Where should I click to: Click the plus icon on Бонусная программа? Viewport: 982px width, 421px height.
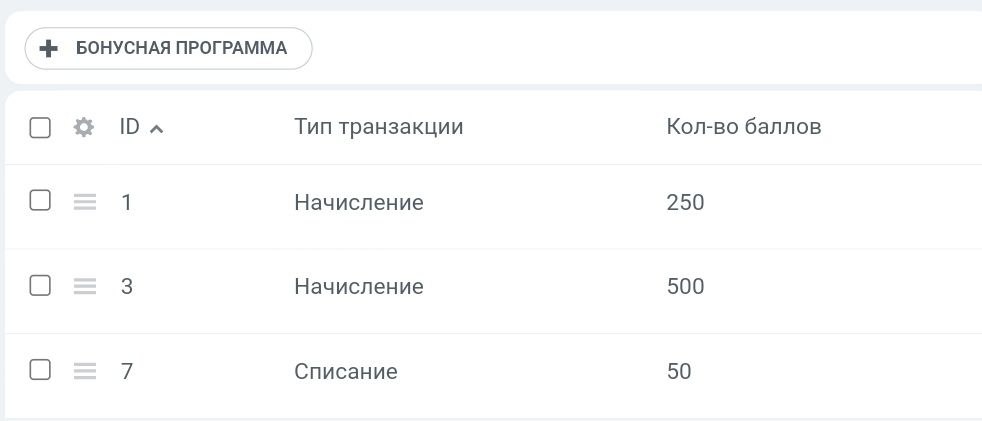tap(48, 48)
